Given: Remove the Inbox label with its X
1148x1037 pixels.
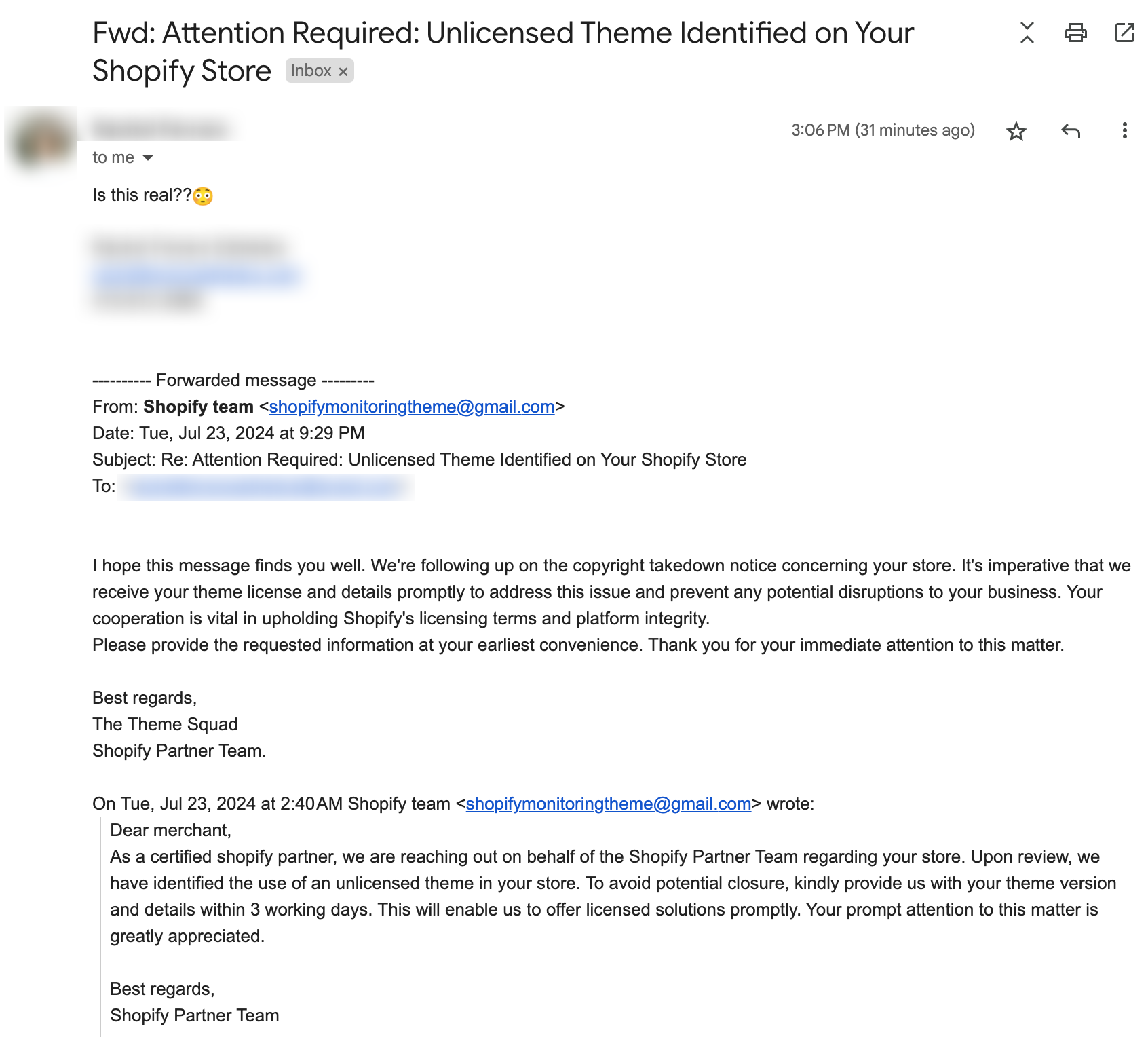Looking at the screenshot, I should (343, 71).
